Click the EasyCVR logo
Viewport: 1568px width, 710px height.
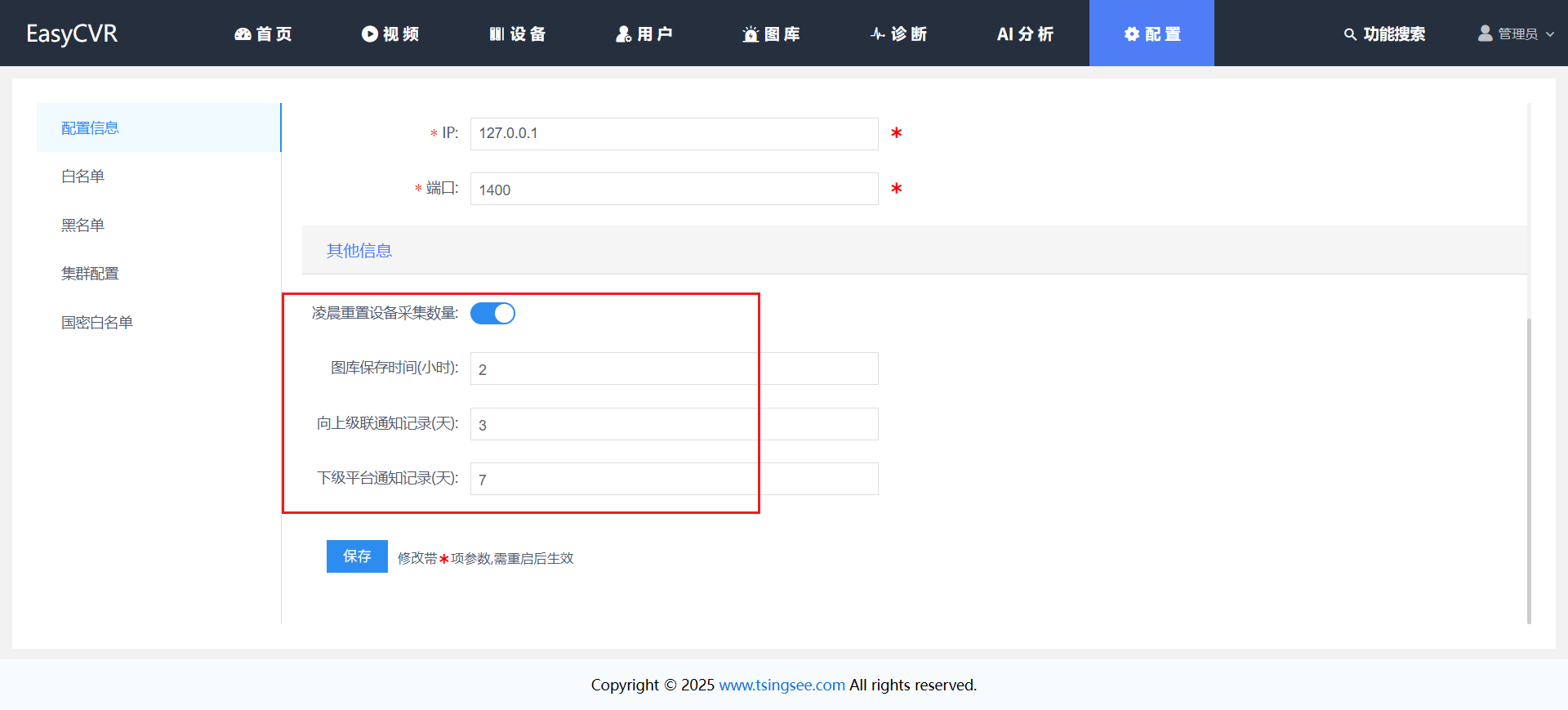pyautogui.click(x=72, y=33)
